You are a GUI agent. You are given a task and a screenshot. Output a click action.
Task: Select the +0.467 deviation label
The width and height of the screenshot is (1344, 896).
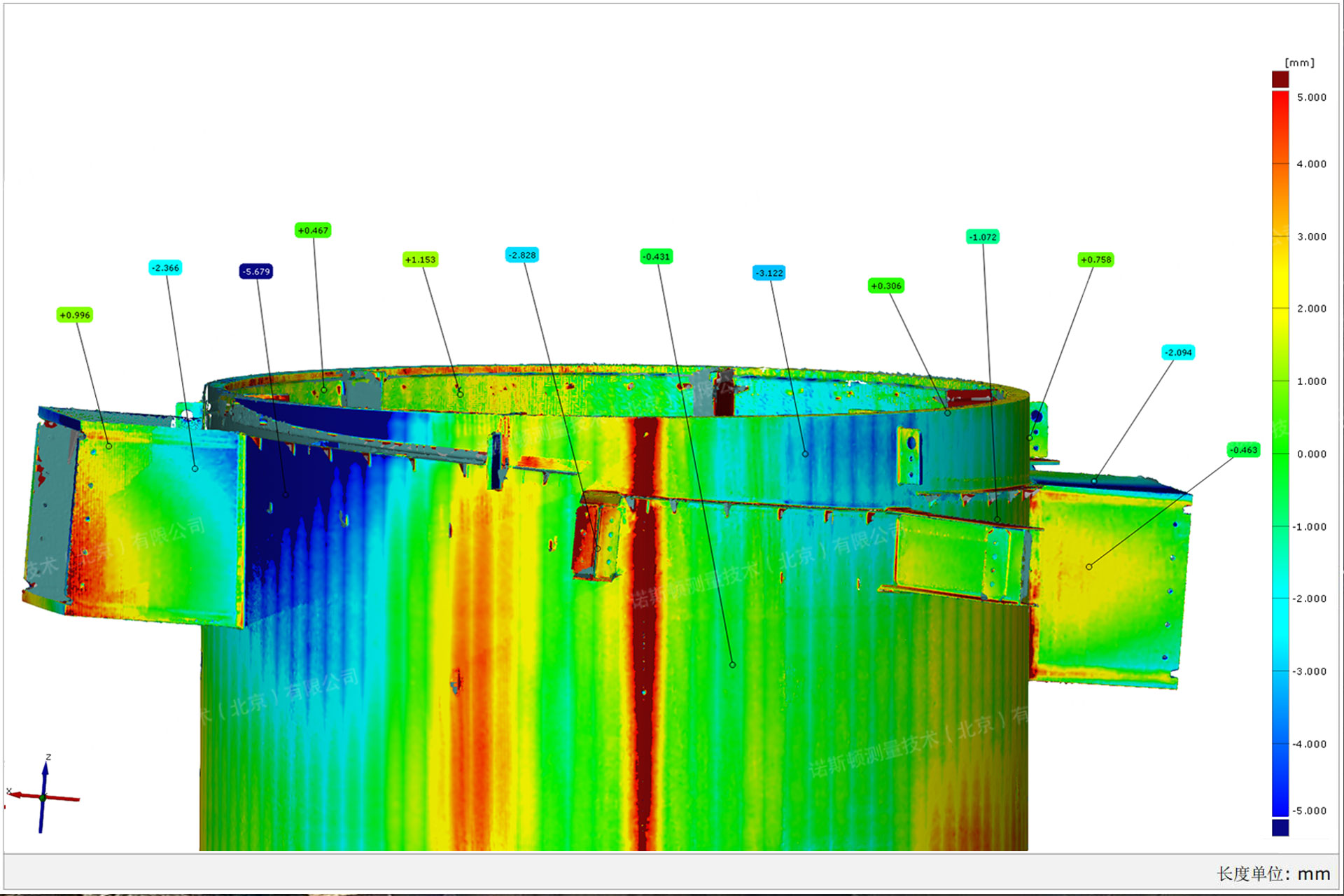313,230
